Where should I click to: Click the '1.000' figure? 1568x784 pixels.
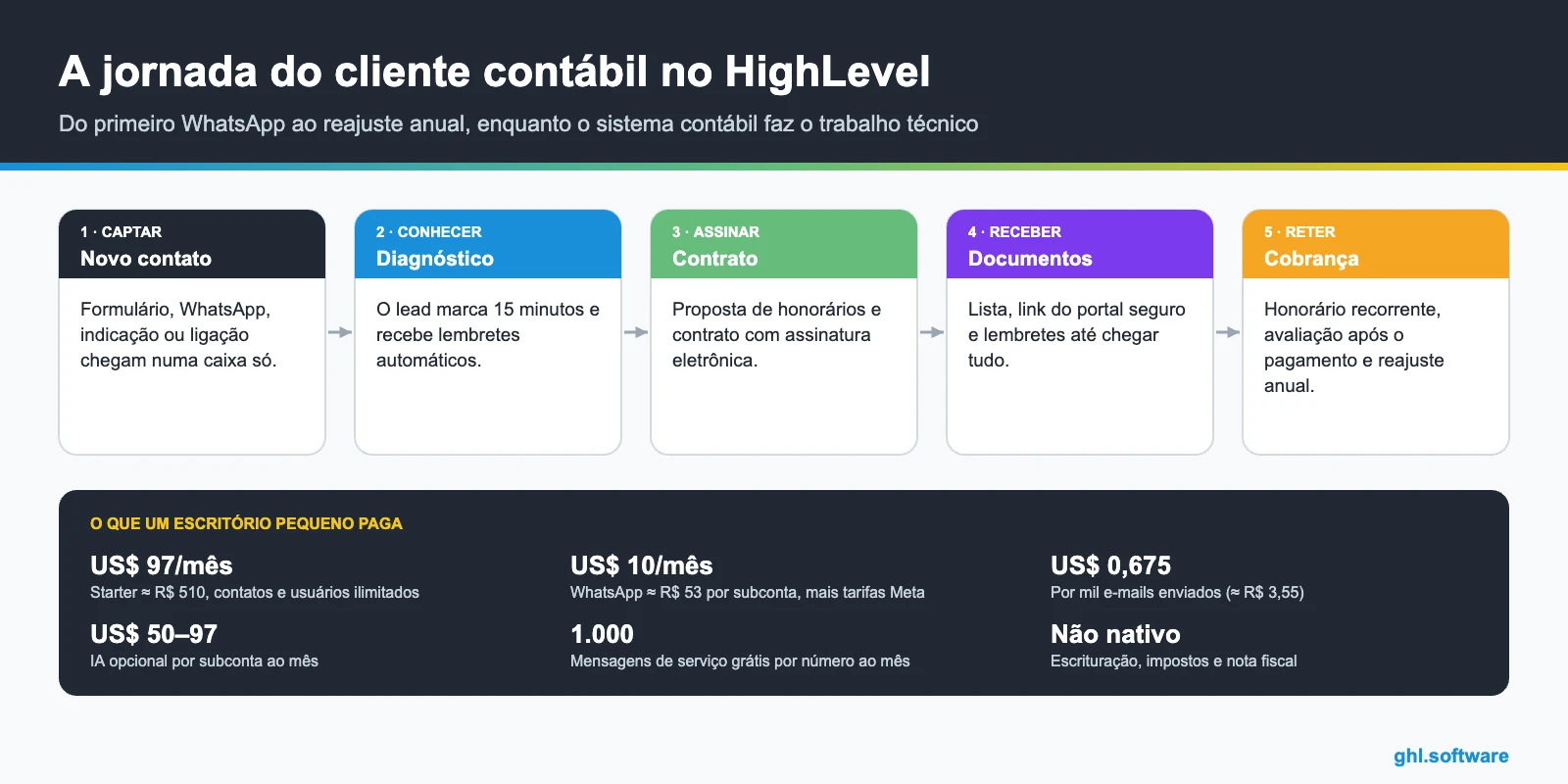click(602, 634)
